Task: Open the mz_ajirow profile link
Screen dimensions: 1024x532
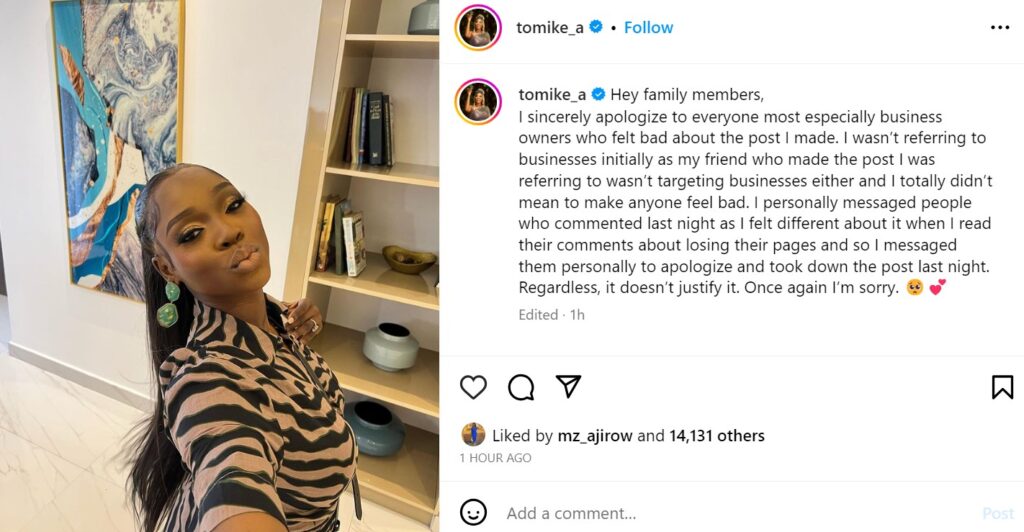Action: (595, 436)
